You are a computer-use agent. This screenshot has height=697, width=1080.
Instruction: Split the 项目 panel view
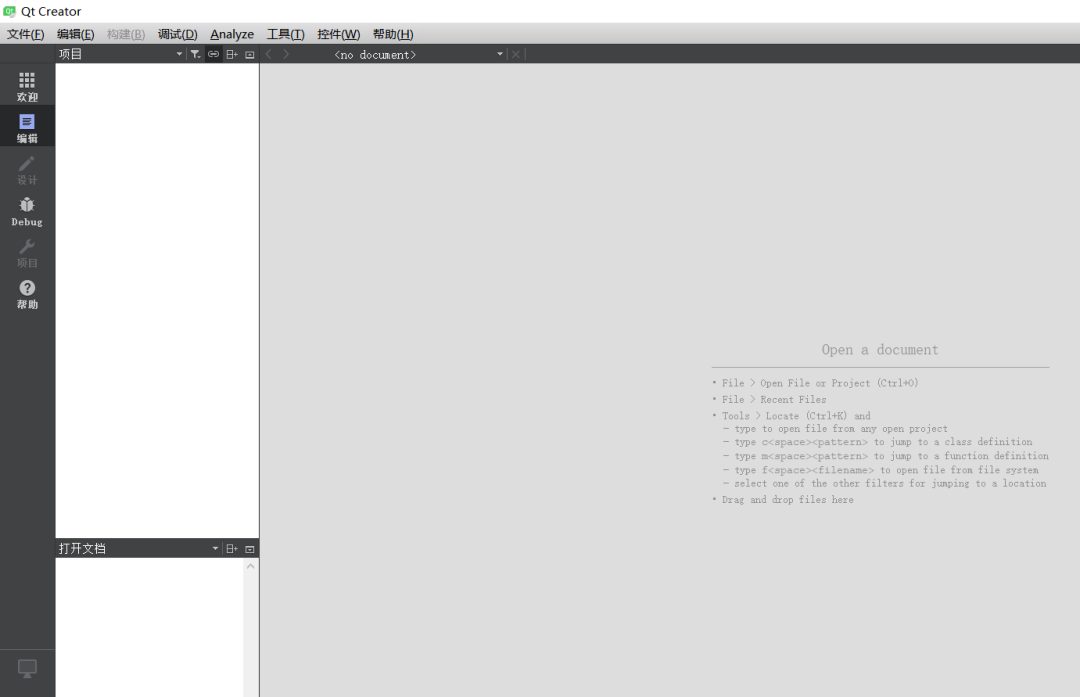point(231,54)
